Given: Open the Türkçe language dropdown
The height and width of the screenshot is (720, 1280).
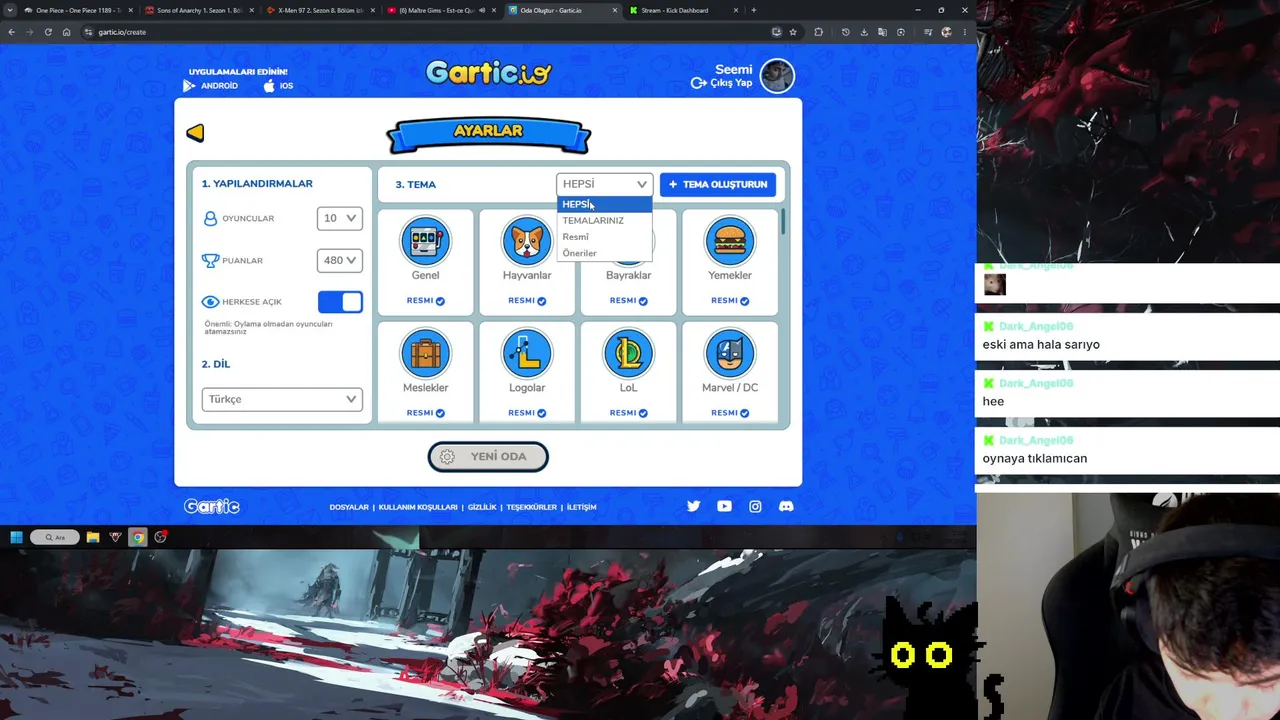Looking at the screenshot, I should (282, 399).
